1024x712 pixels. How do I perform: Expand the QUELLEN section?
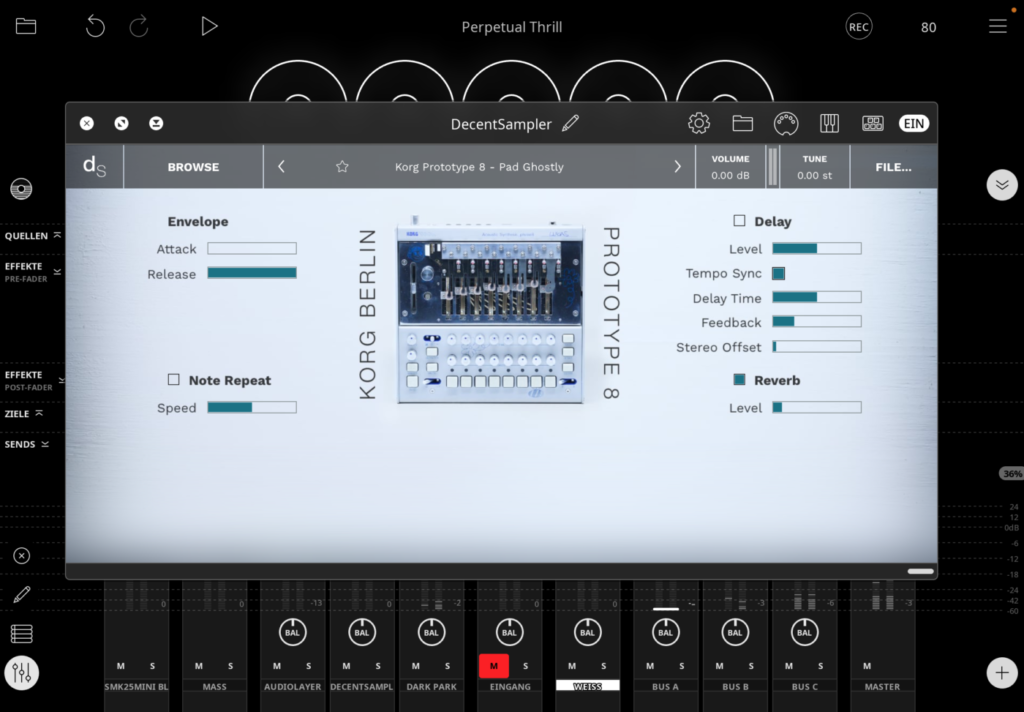32,235
